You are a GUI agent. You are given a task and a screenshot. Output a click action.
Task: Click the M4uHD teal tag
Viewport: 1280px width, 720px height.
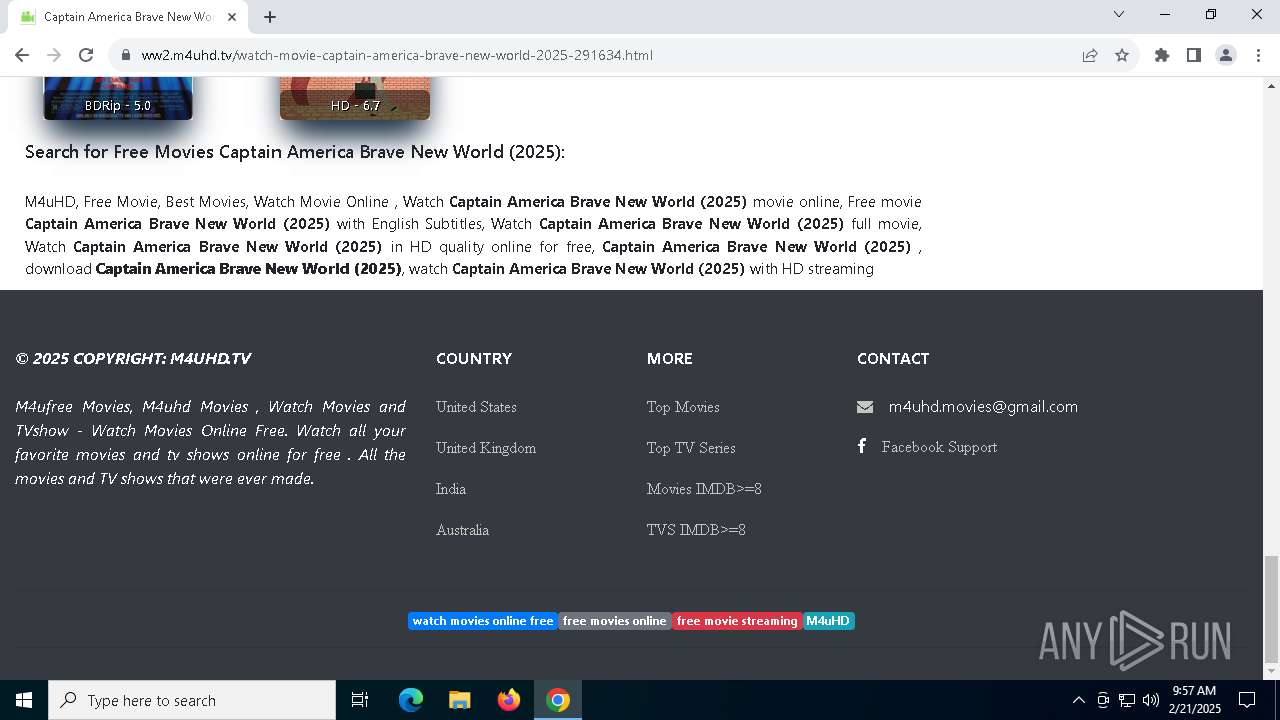828,621
